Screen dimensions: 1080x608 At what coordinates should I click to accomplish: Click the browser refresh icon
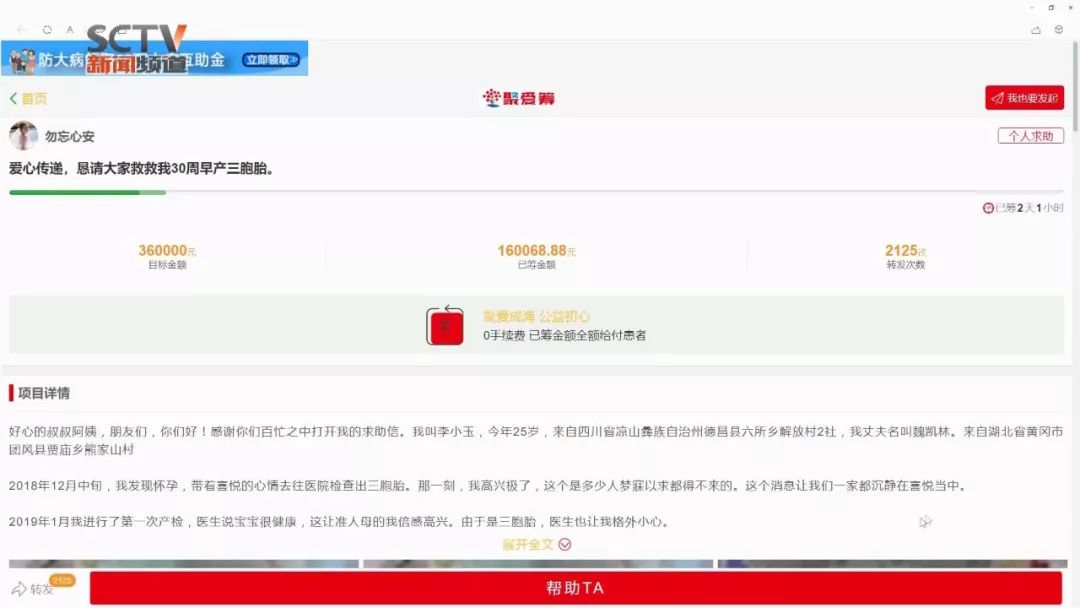[x=47, y=30]
